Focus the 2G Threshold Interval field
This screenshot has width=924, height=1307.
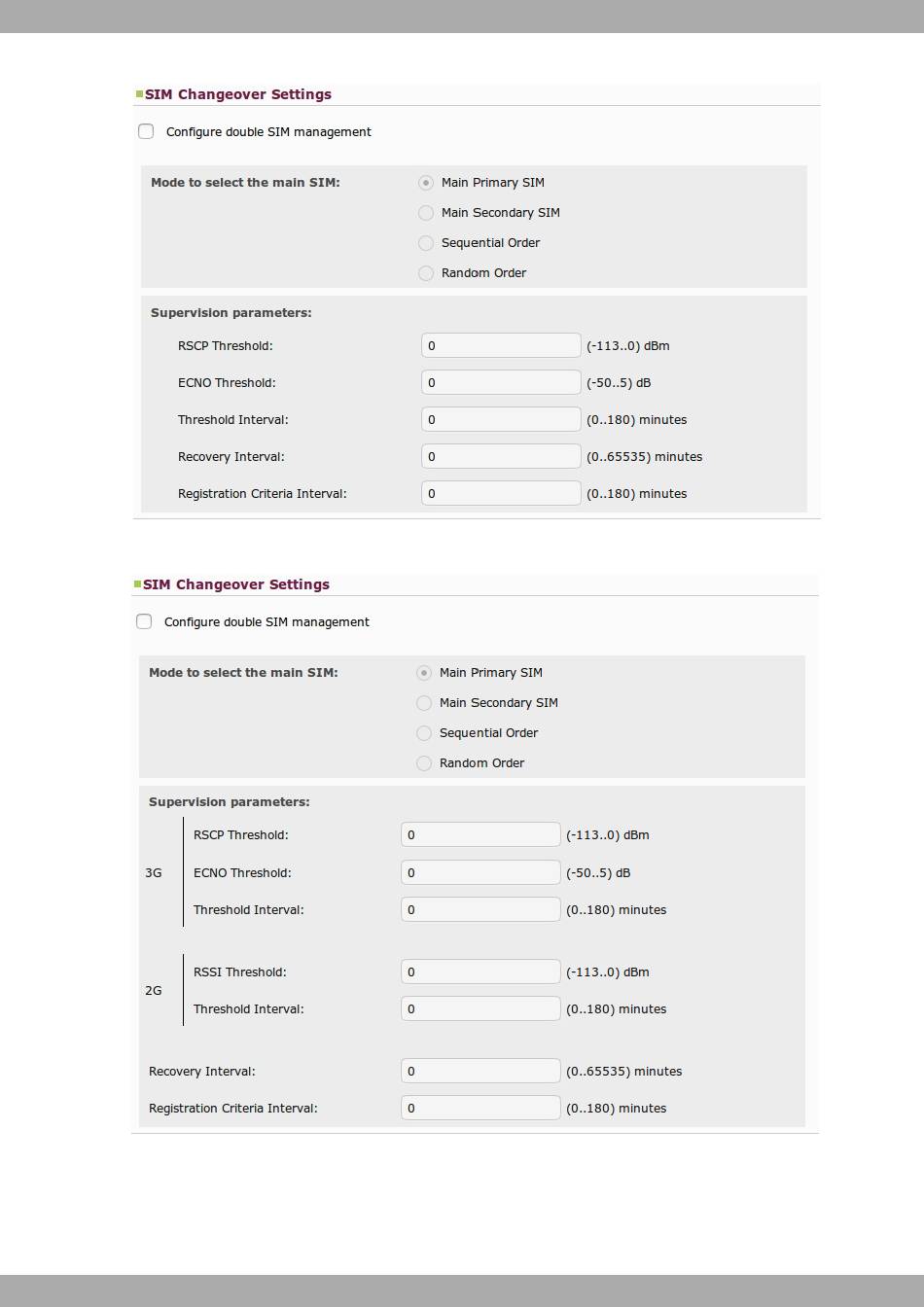[480, 1008]
